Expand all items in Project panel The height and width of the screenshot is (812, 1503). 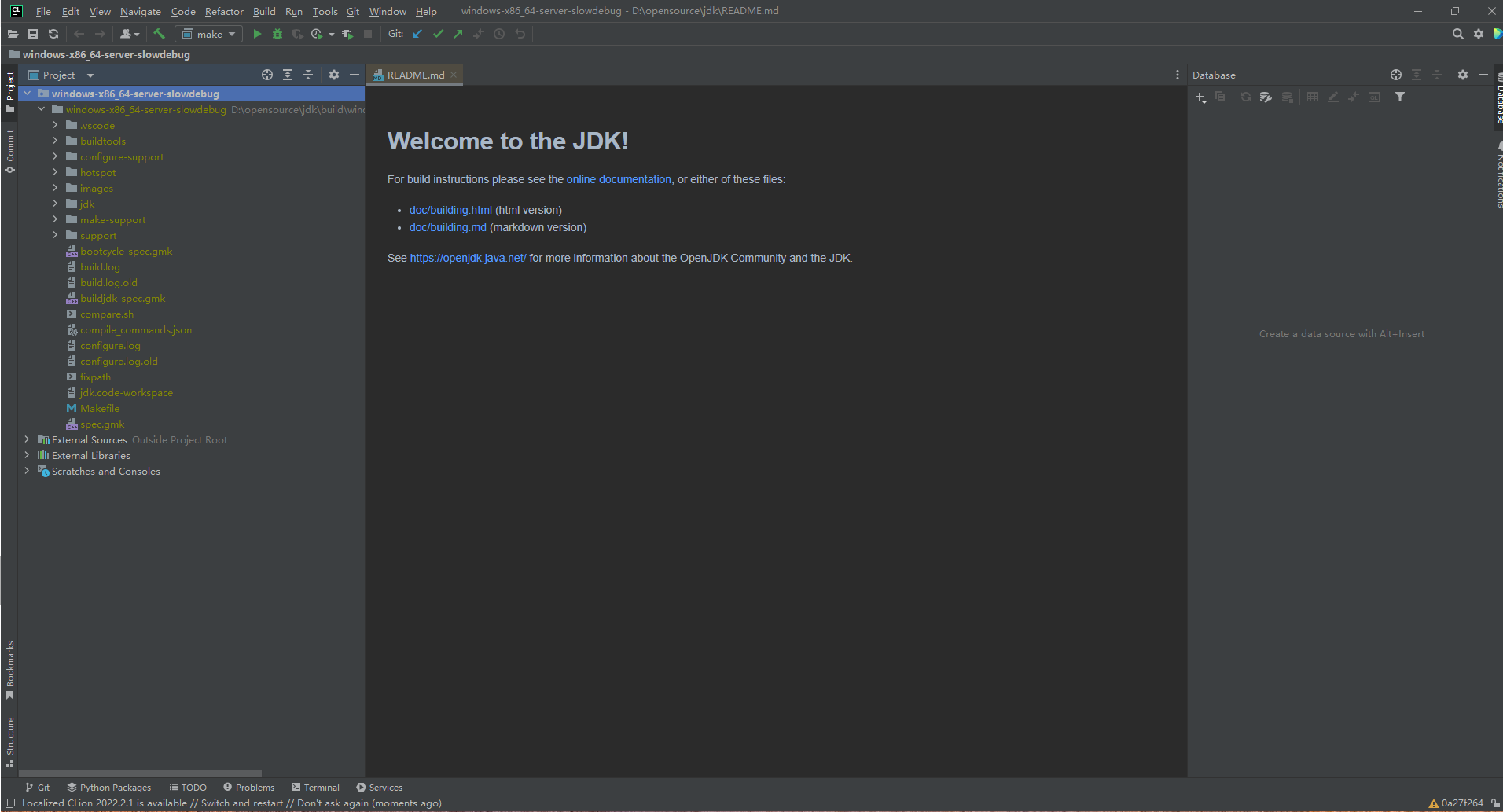[288, 75]
